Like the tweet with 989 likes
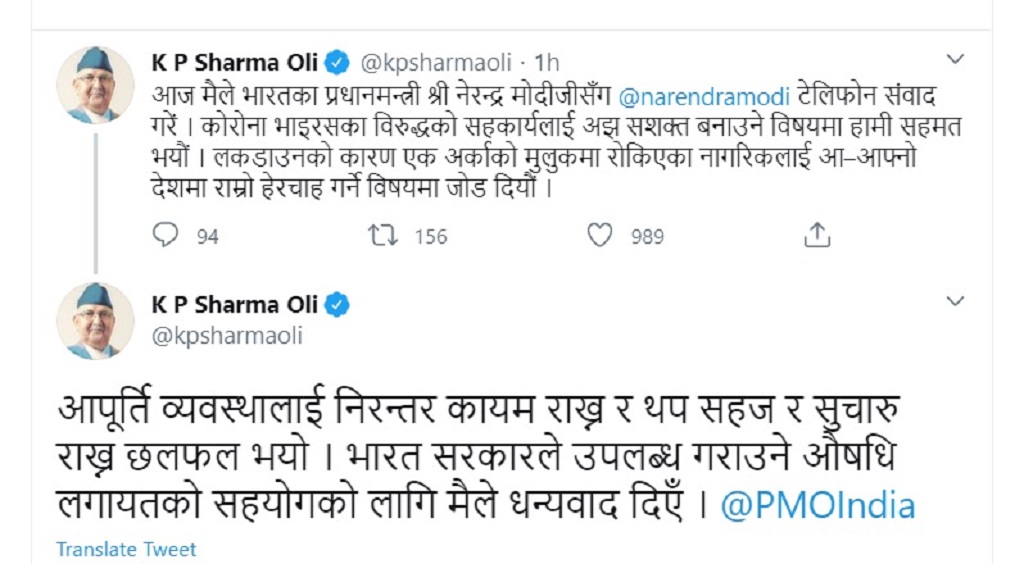Viewport: 1024px width, 564px height. point(599,235)
